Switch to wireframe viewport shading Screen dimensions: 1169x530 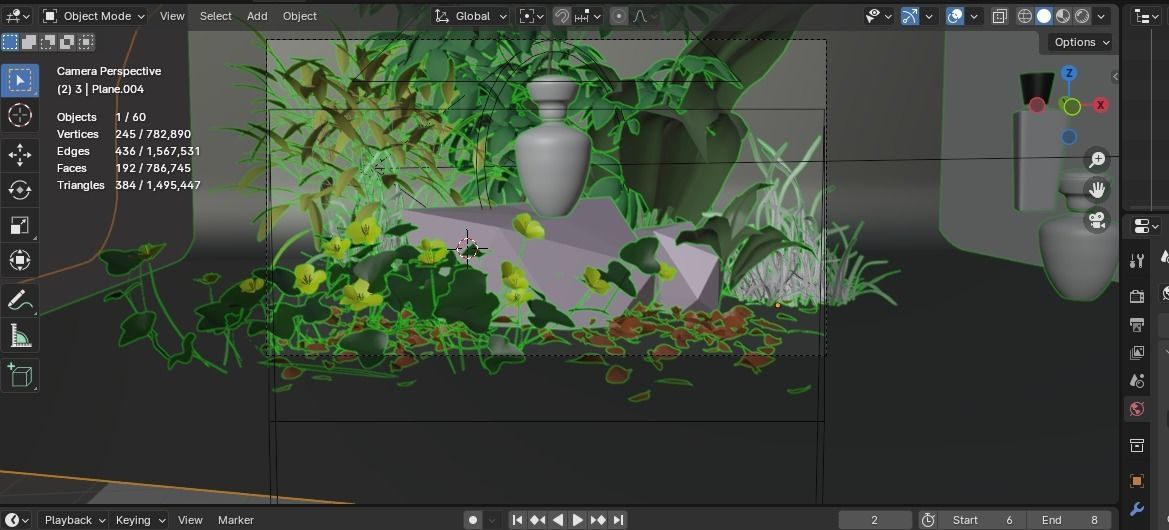pyautogui.click(x=1025, y=16)
